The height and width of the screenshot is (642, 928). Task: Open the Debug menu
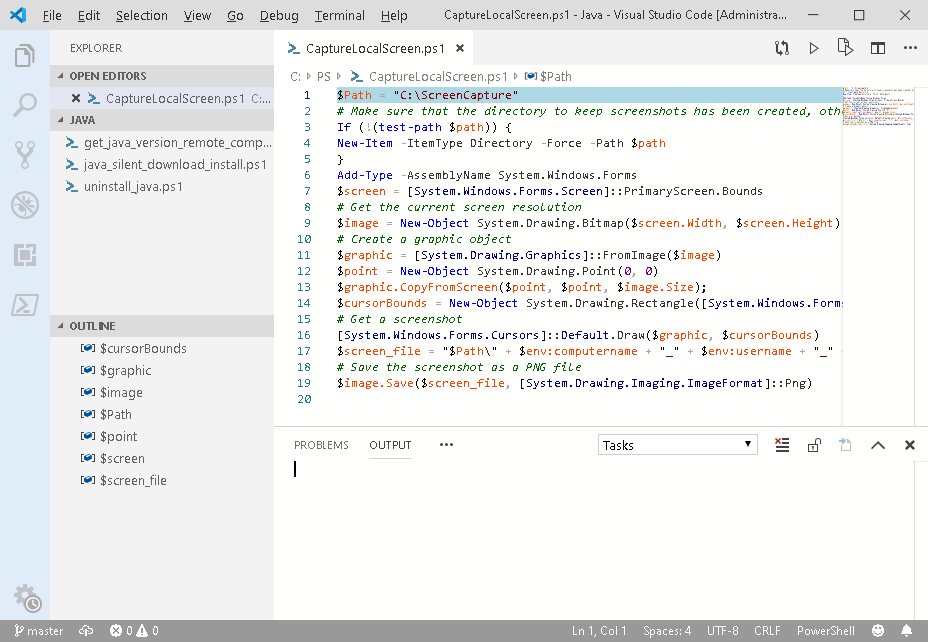278,16
